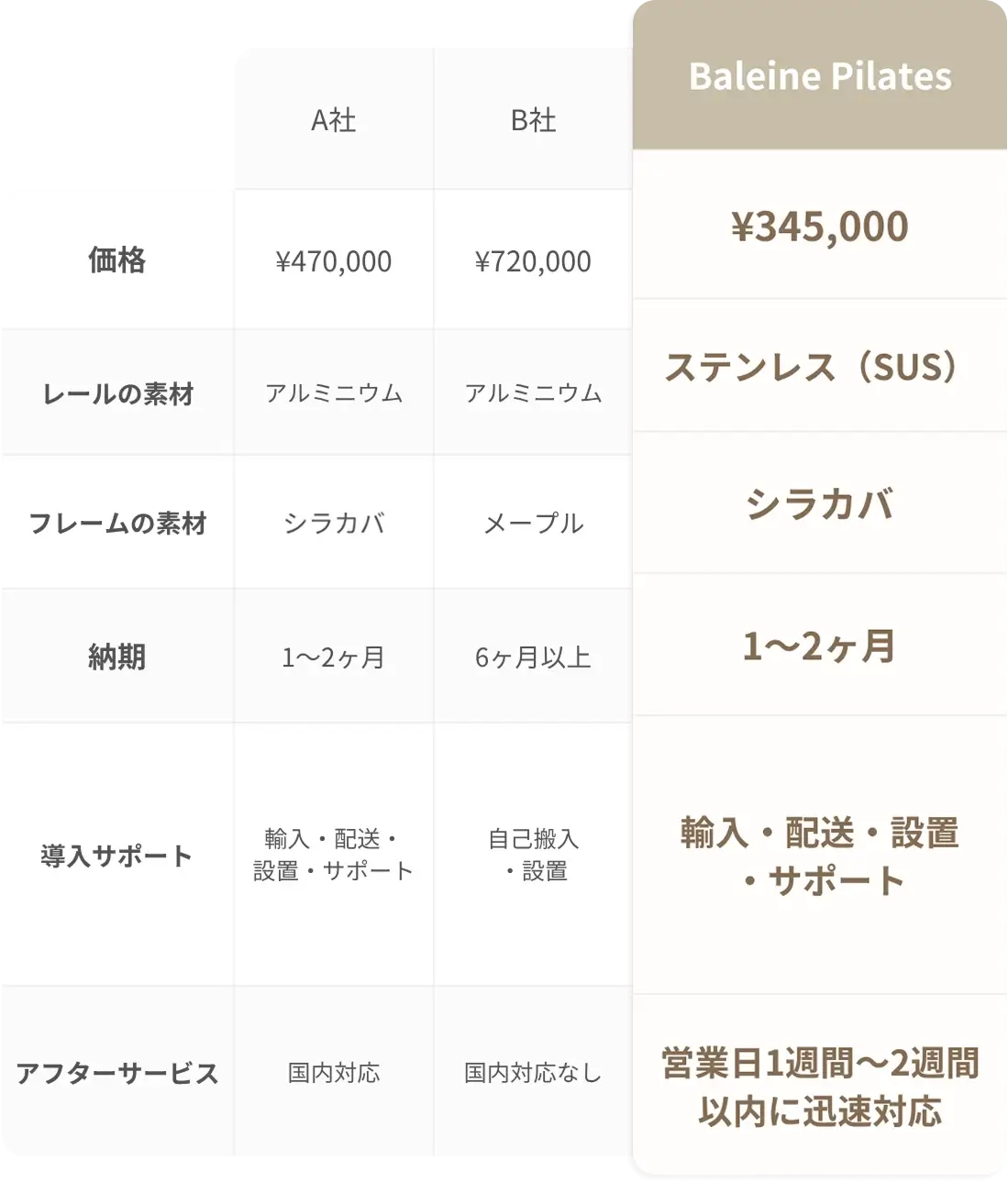Click Baleine Pilates 1〜2ヶ月 delivery cell
This screenshot has height=1182, width=1008.
click(x=820, y=646)
